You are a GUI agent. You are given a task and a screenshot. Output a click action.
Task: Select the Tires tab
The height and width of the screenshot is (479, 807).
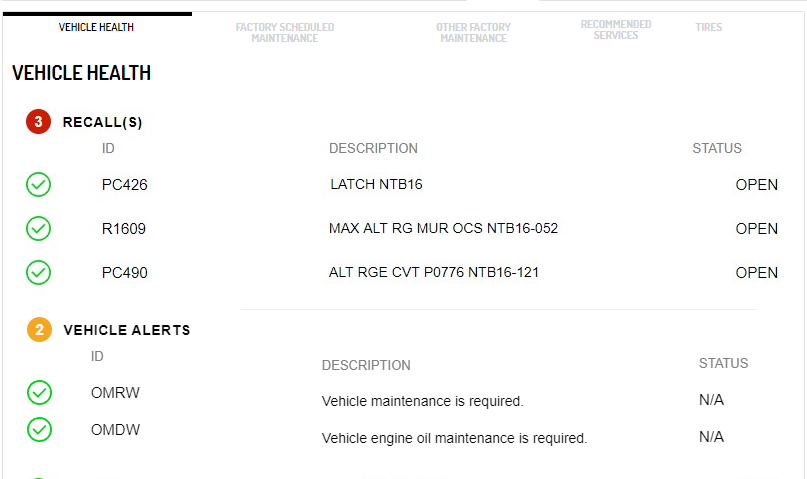(x=708, y=27)
